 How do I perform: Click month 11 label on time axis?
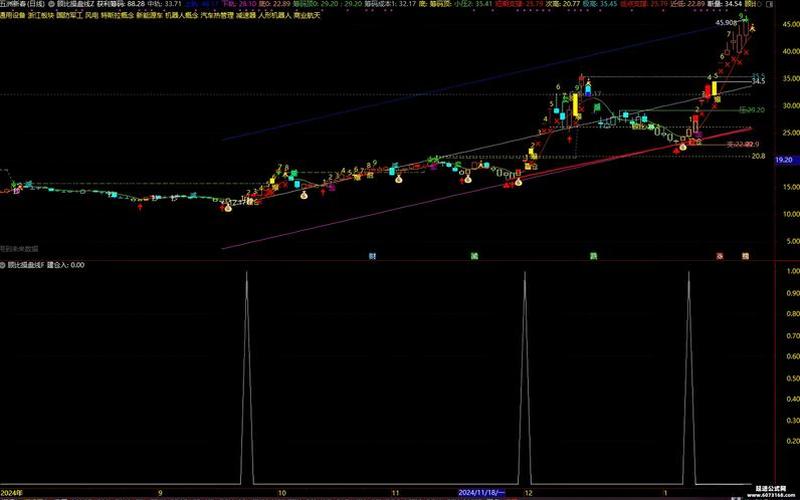(396, 493)
